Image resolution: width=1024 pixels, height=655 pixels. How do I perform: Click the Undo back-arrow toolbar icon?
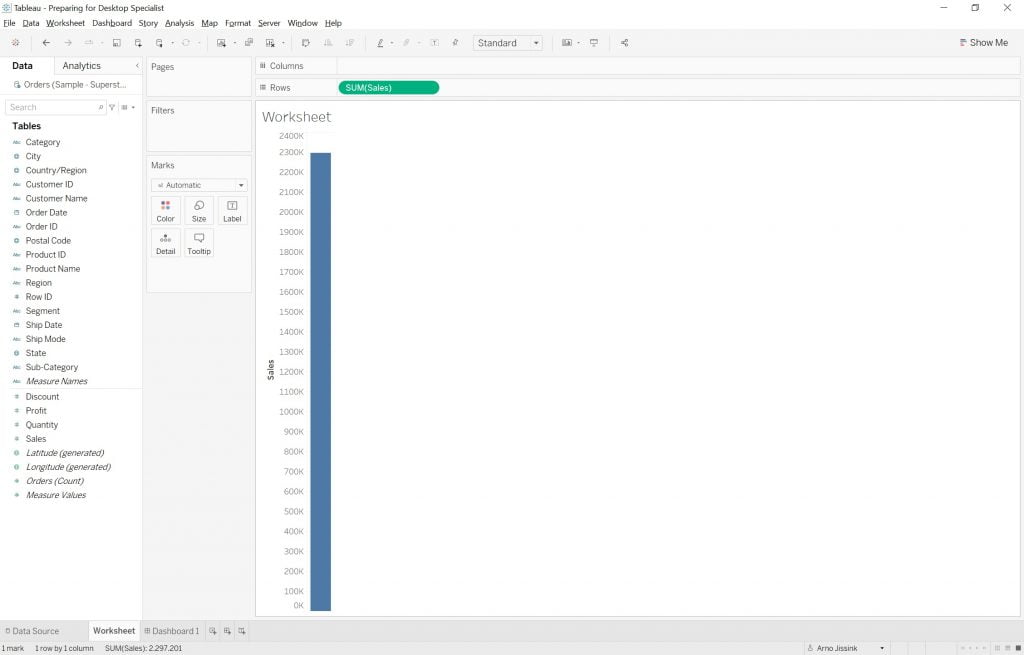[x=46, y=43]
